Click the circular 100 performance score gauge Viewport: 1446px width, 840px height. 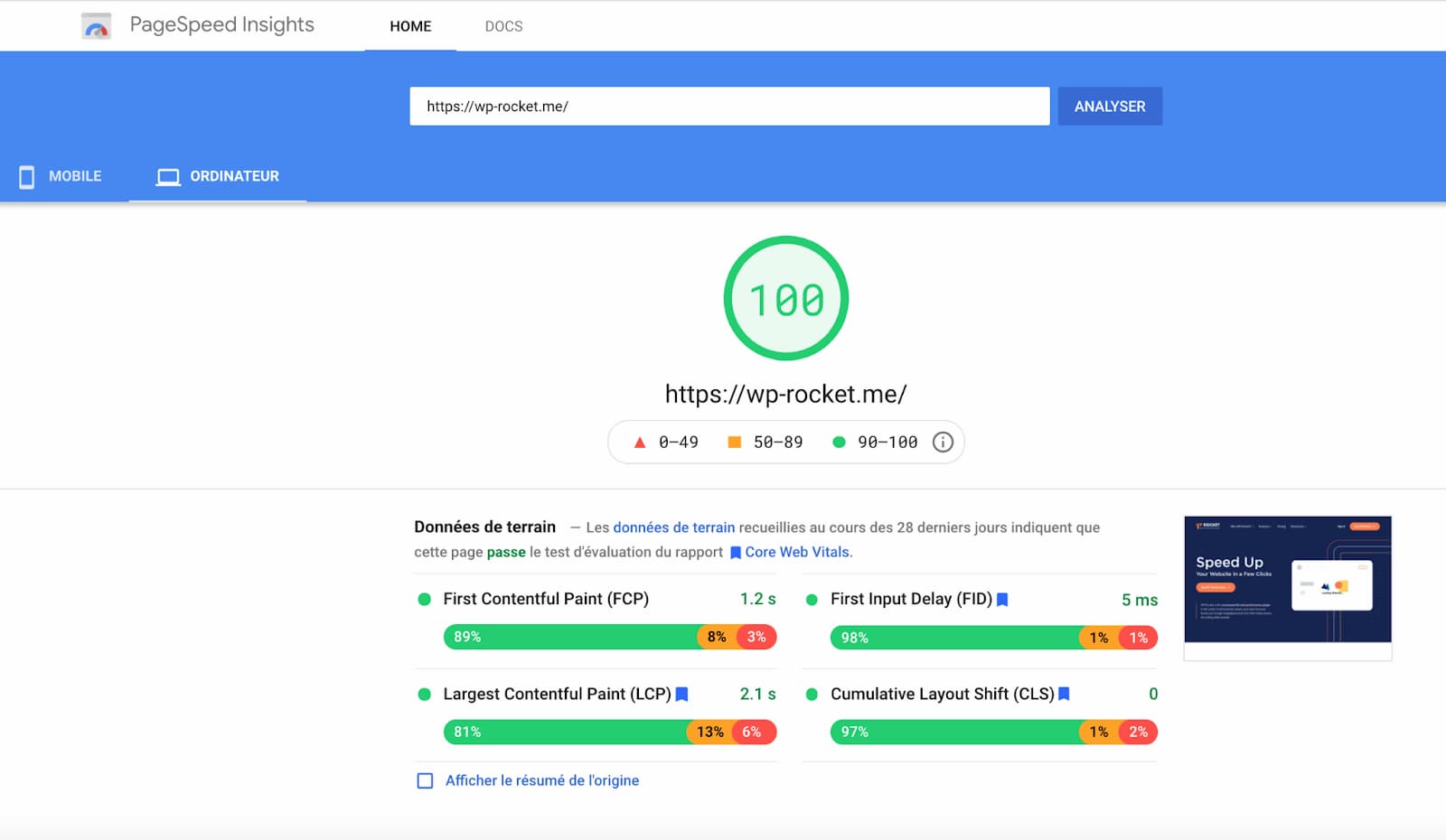(x=786, y=298)
